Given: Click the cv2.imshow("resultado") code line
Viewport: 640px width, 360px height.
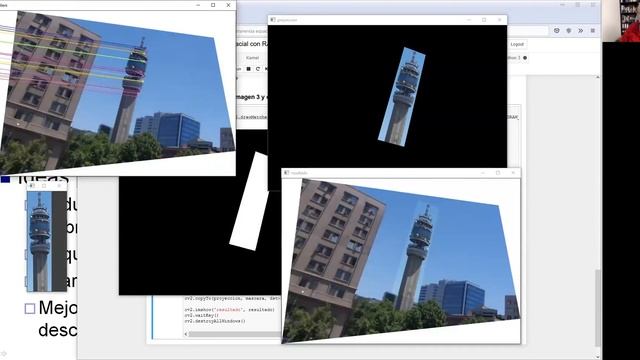Looking at the screenshot, I should coord(229,310).
